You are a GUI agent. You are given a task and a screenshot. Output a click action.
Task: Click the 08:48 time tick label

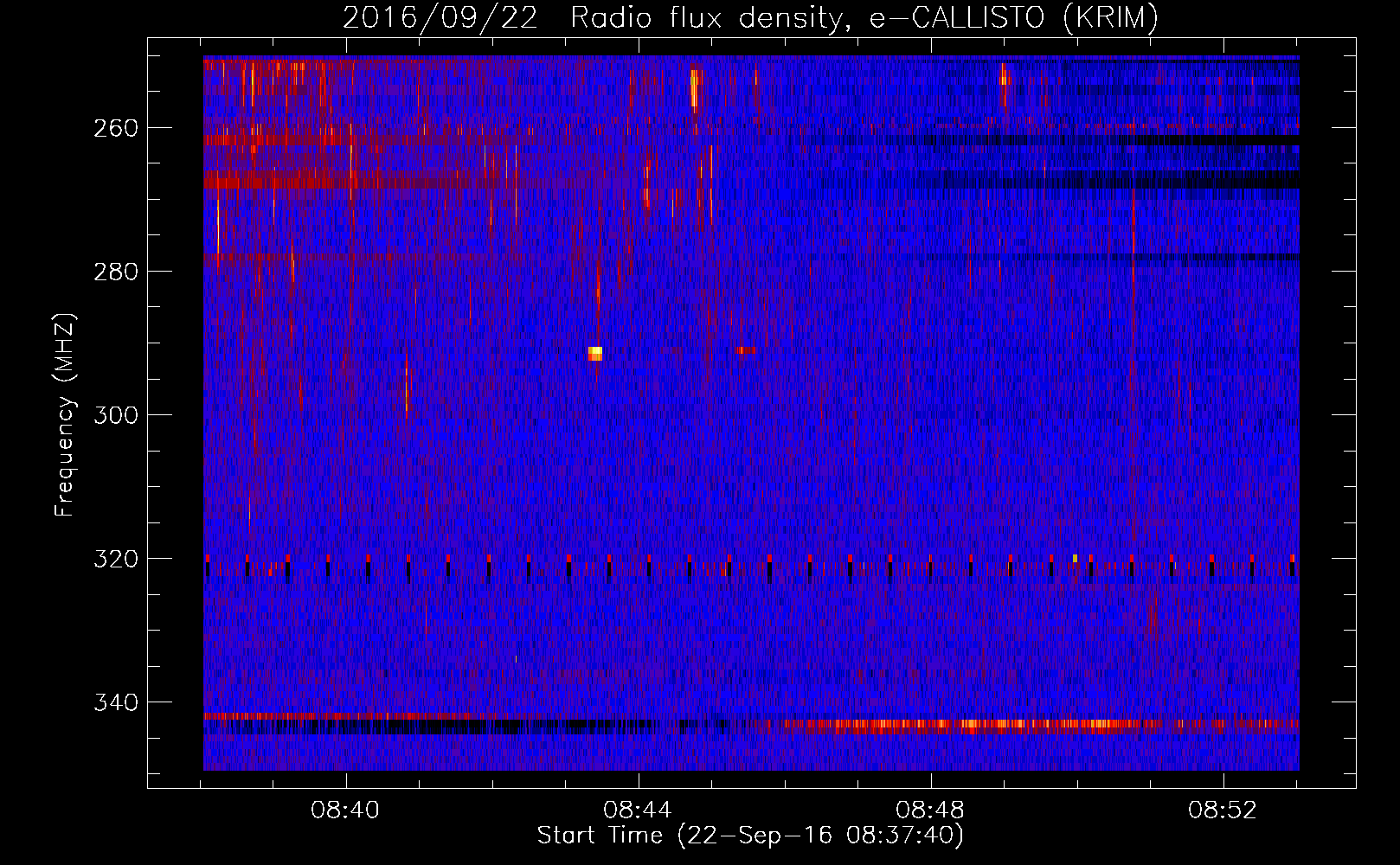pyautogui.click(x=931, y=811)
